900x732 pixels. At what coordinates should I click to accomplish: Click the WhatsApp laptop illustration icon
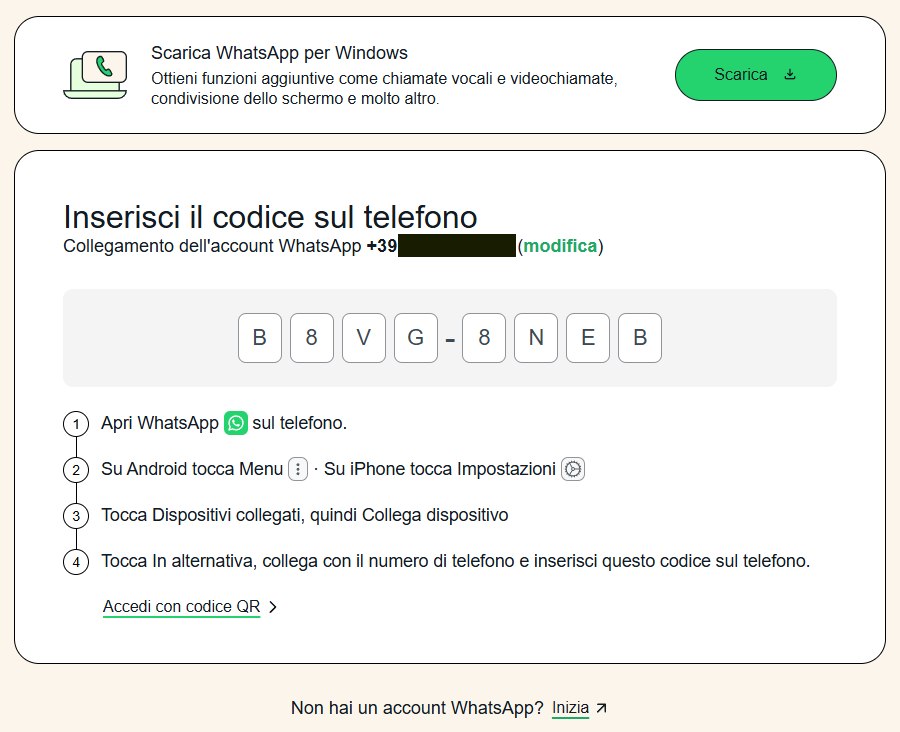[x=96, y=75]
